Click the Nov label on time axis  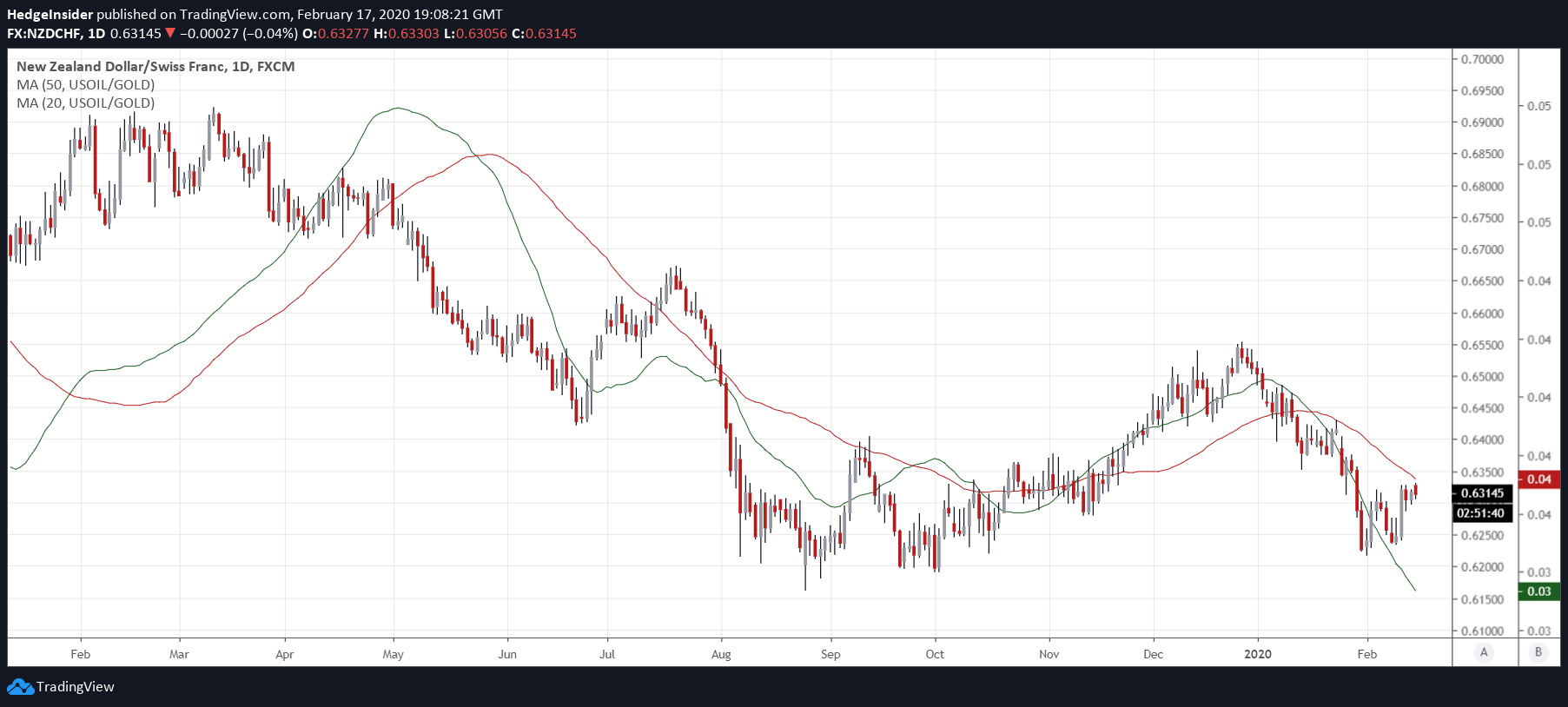(1049, 654)
